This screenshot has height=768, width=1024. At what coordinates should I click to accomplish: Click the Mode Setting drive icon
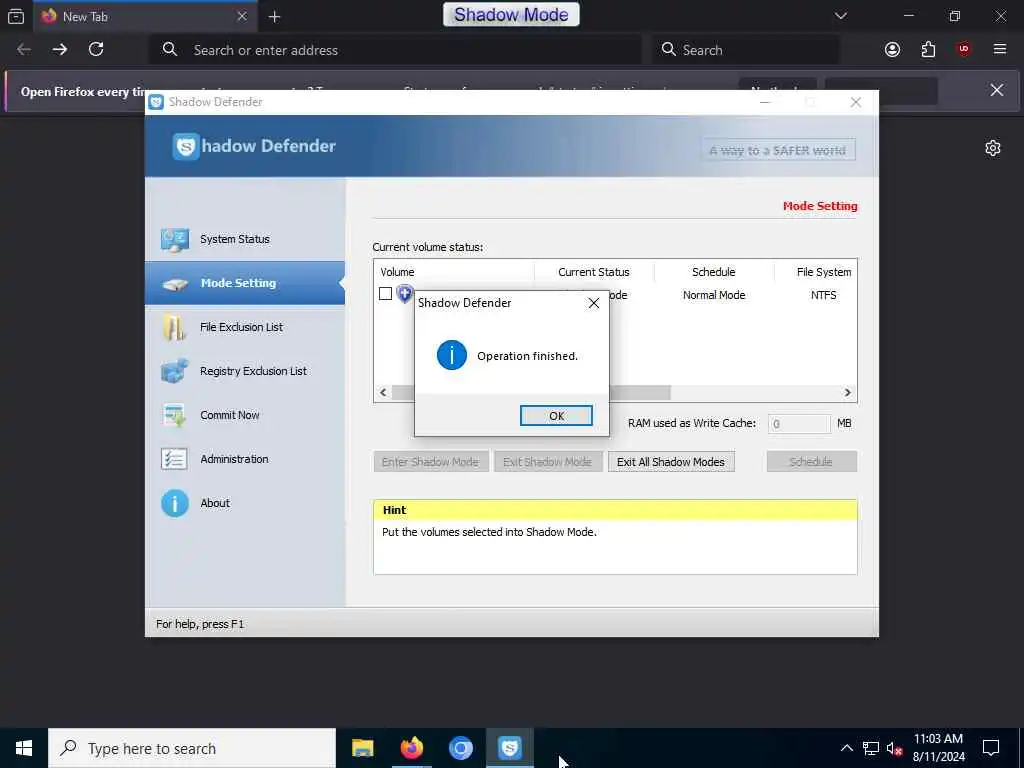pos(175,284)
